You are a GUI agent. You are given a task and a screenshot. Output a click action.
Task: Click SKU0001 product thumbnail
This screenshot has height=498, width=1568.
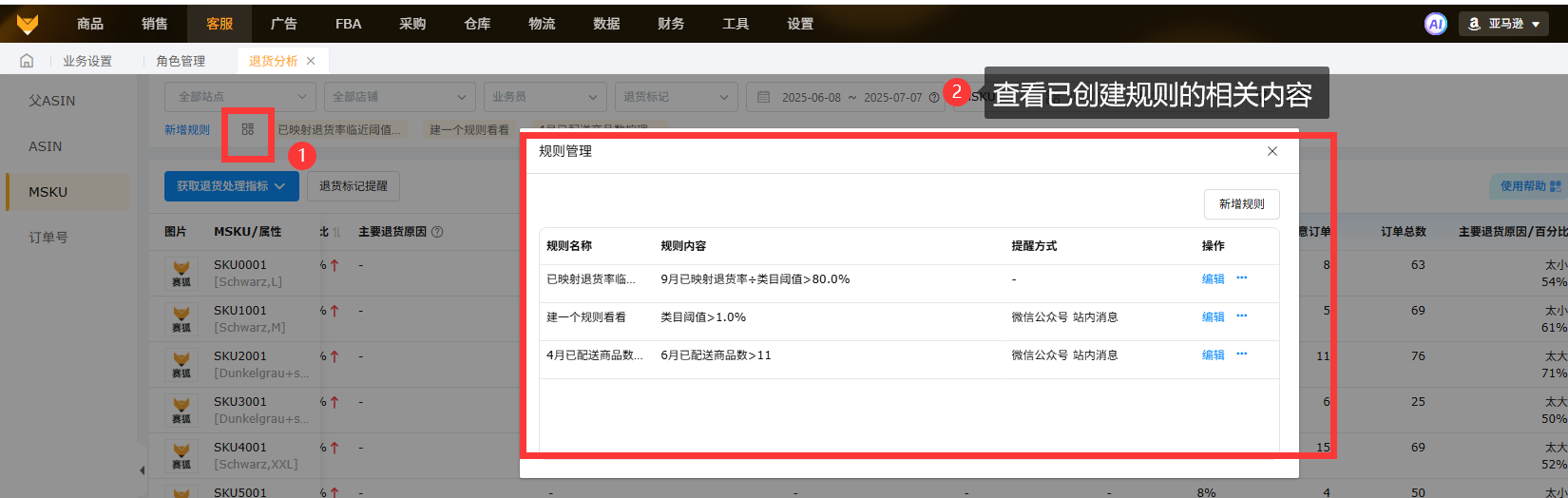point(182,273)
